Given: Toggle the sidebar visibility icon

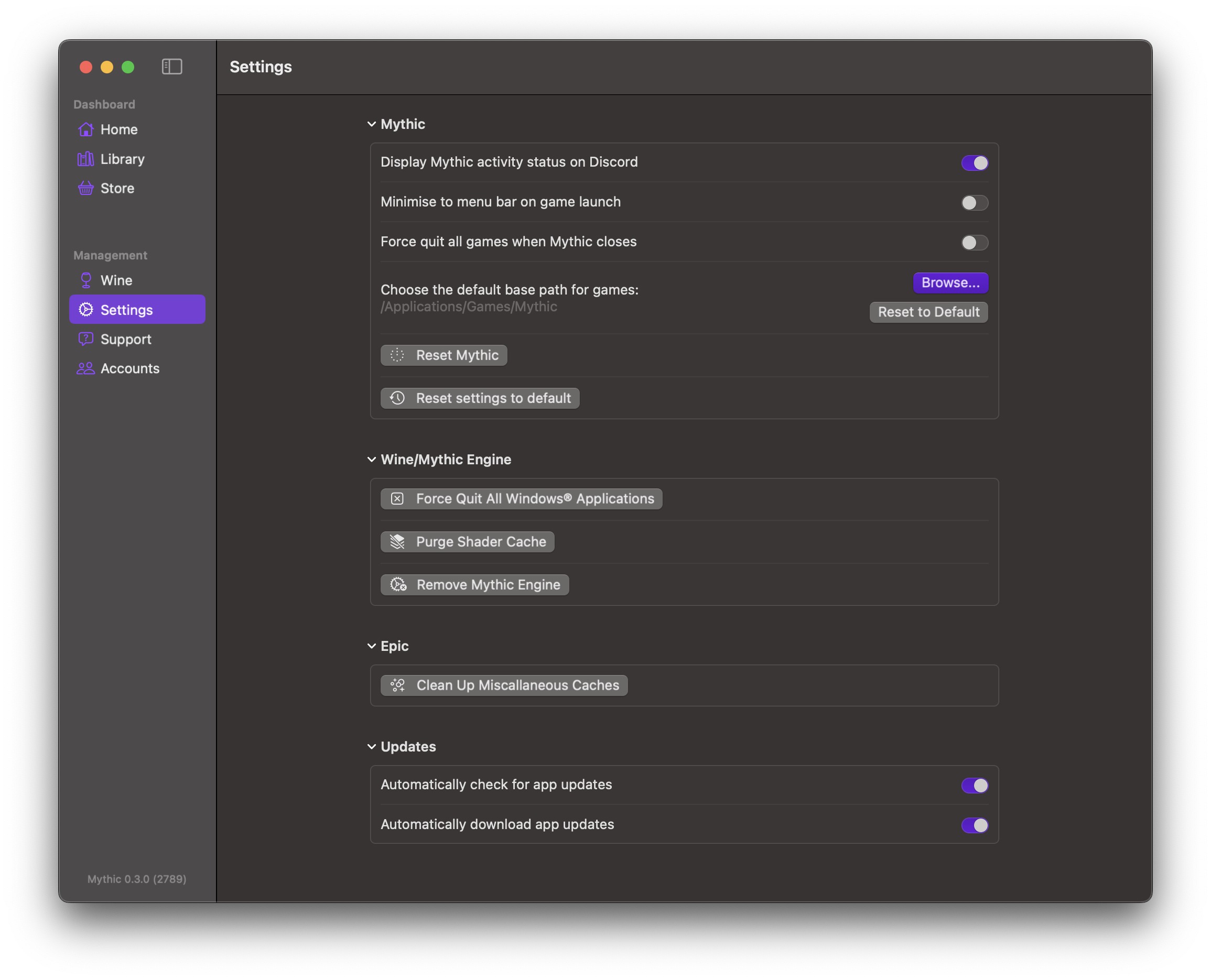Looking at the screenshot, I should coord(171,67).
